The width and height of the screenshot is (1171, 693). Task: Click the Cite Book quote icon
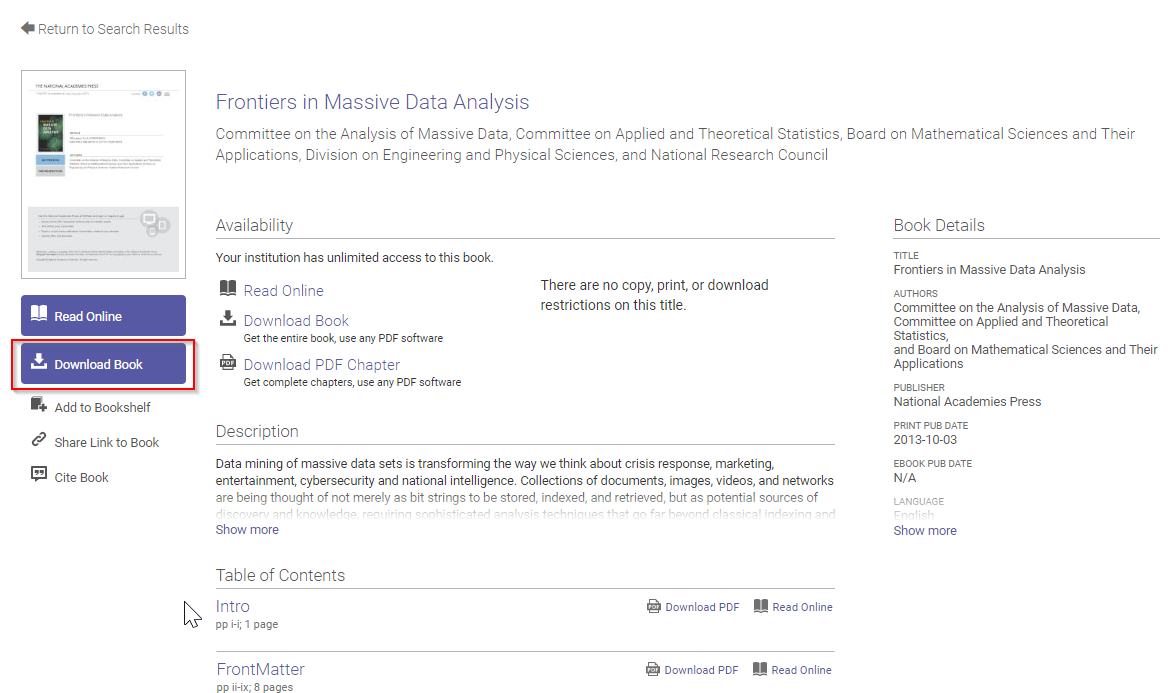pos(39,474)
